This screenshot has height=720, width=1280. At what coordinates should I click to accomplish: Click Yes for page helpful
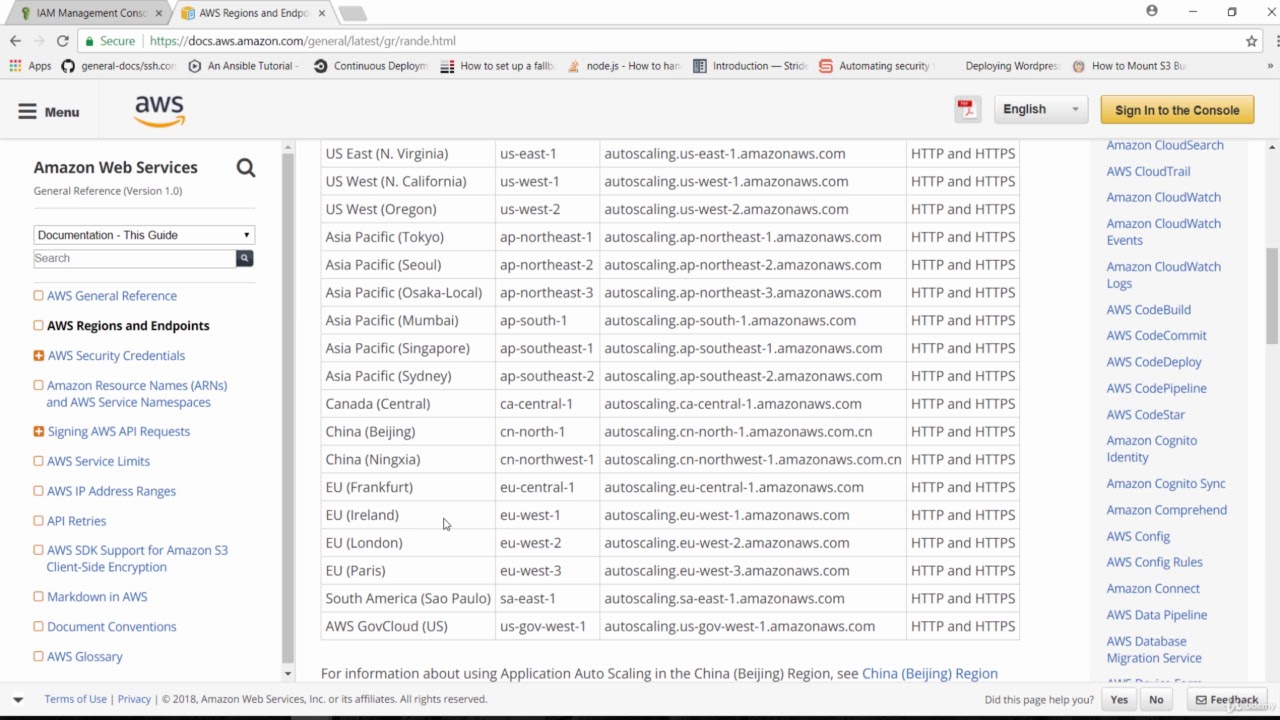tap(1119, 700)
